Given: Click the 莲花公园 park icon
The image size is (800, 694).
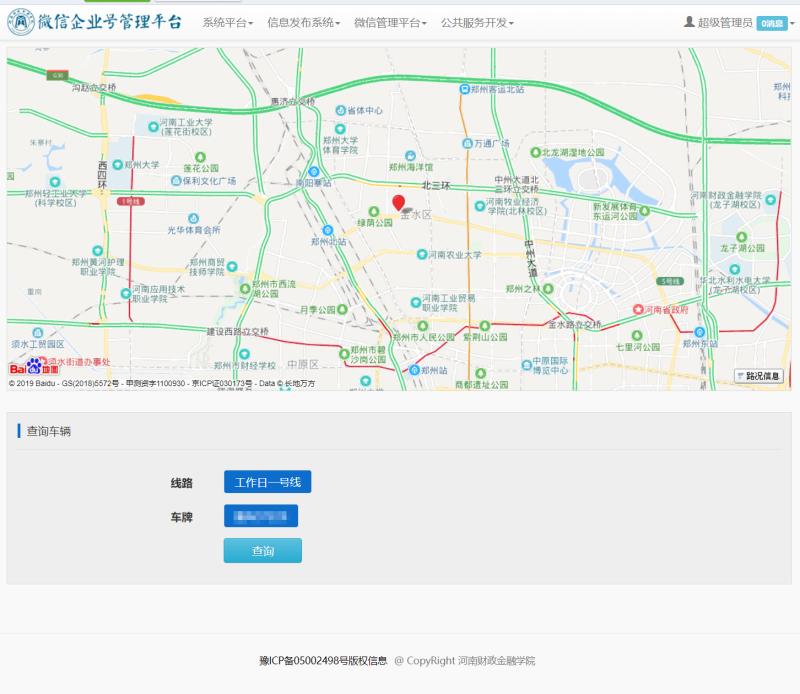Looking at the screenshot, I should pos(201,157).
